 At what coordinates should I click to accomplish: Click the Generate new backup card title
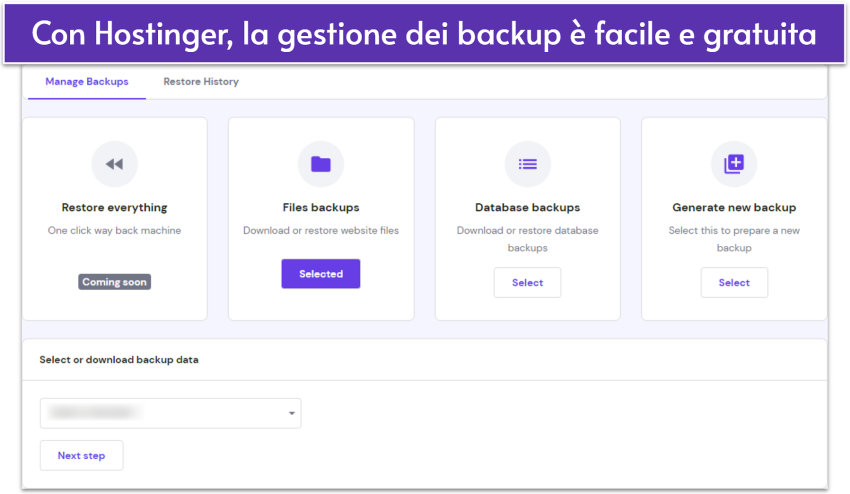coord(734,208)
